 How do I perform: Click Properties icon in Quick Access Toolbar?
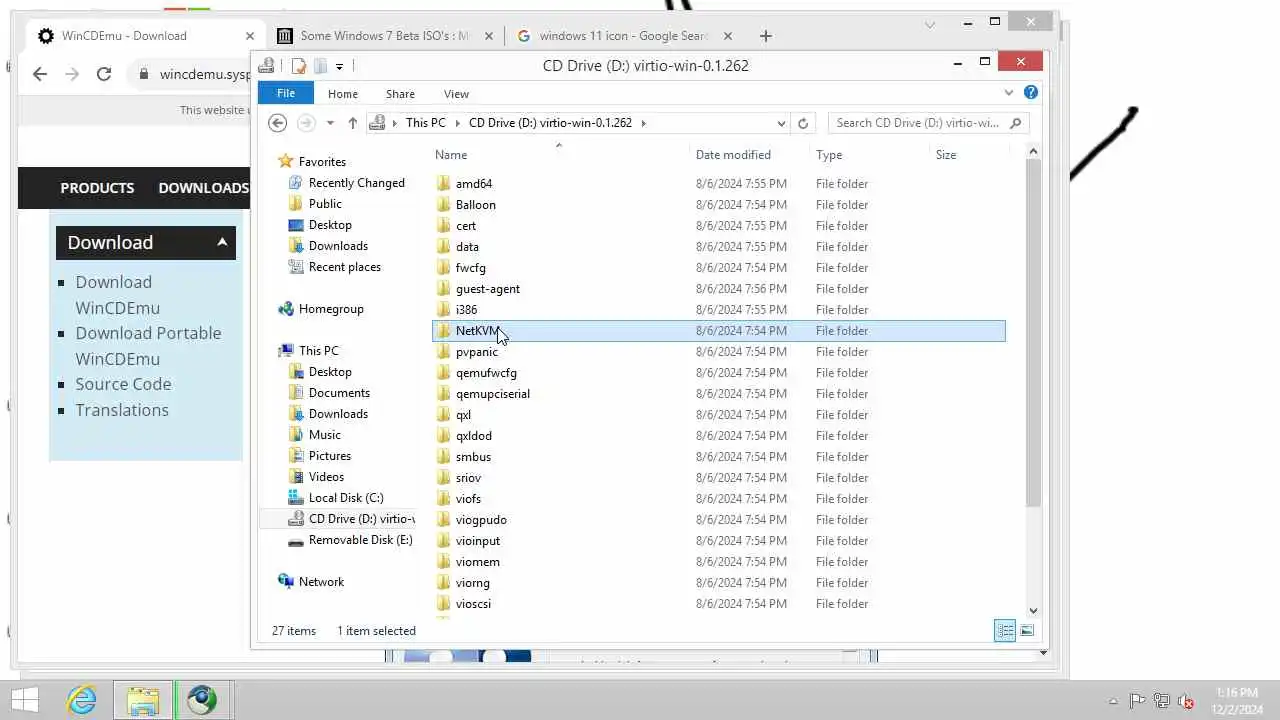(x=298, y=66)
